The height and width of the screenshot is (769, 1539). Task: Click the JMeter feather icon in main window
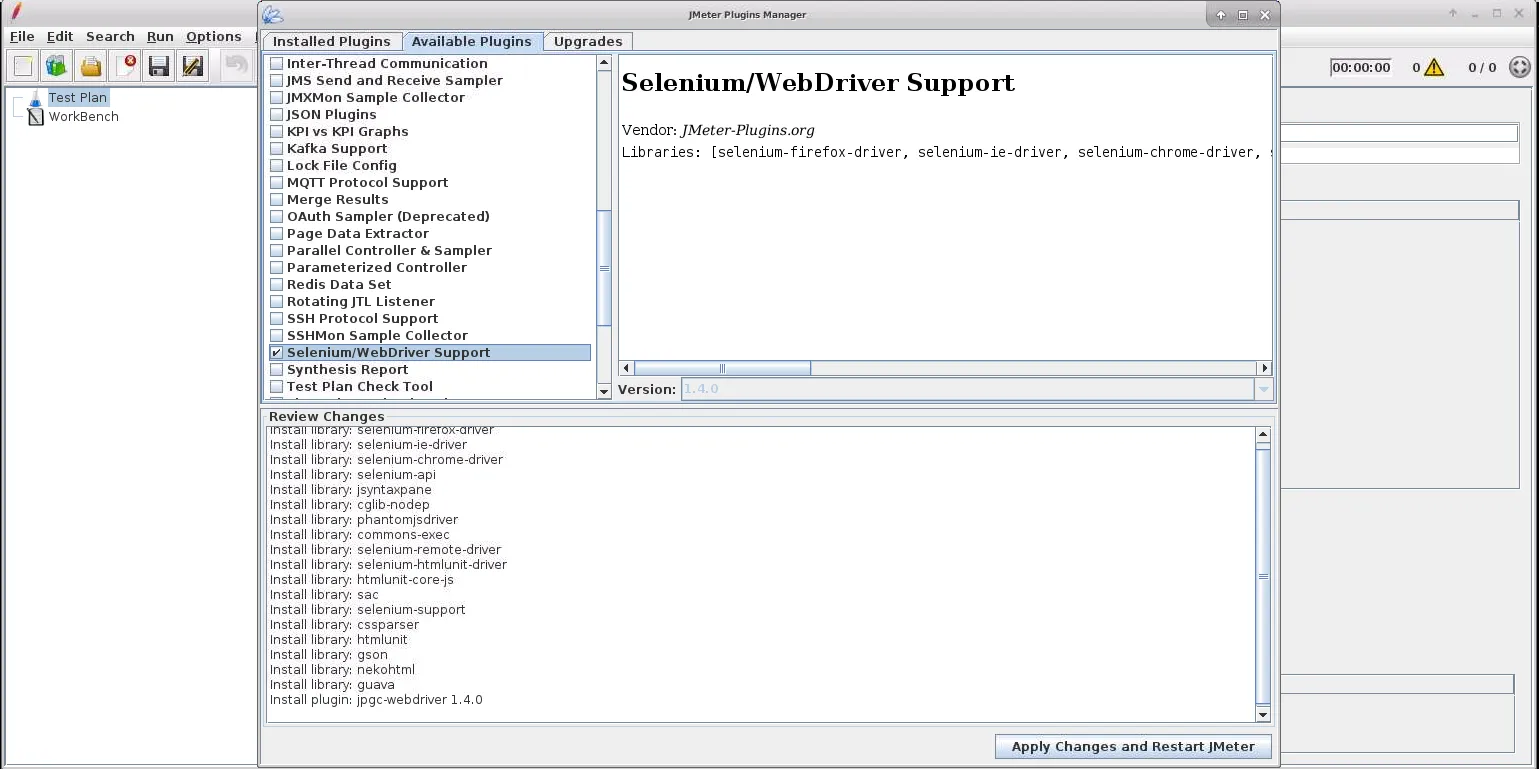point(16,13)
